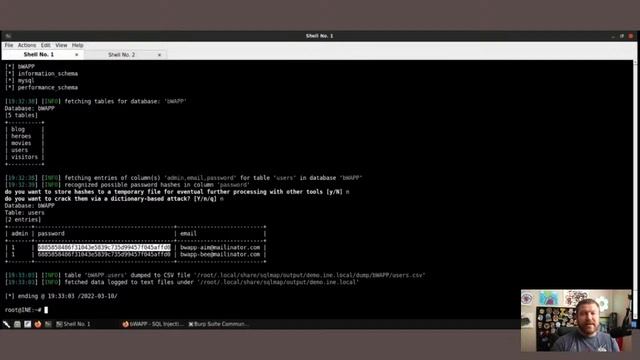Viewport: 640px width, 360px height.
Task: Click the root@INE shell prompt
Action: coord(23,310)
